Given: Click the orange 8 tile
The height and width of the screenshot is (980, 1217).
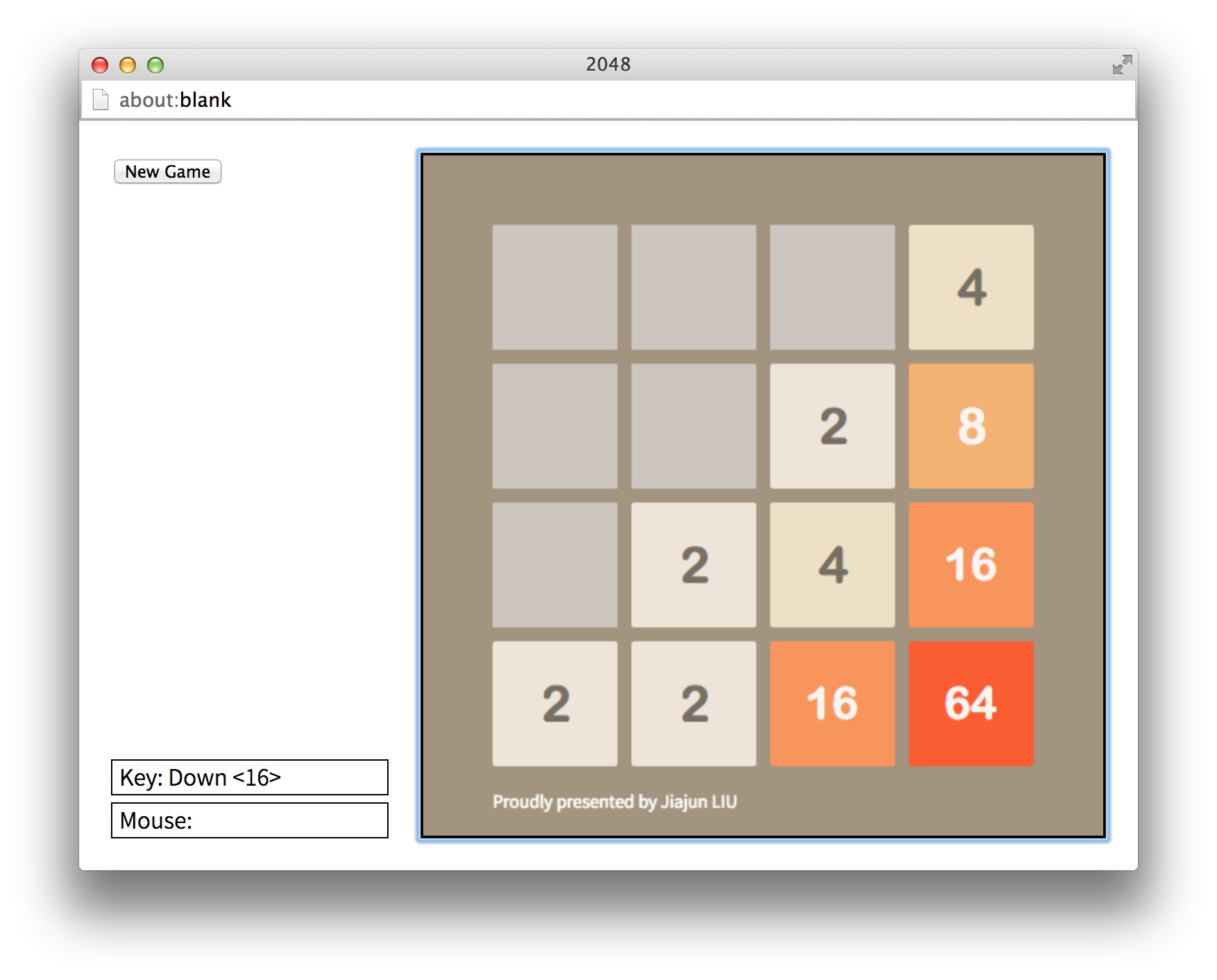Looking at the screenshot, I should (x=971, y=425).
